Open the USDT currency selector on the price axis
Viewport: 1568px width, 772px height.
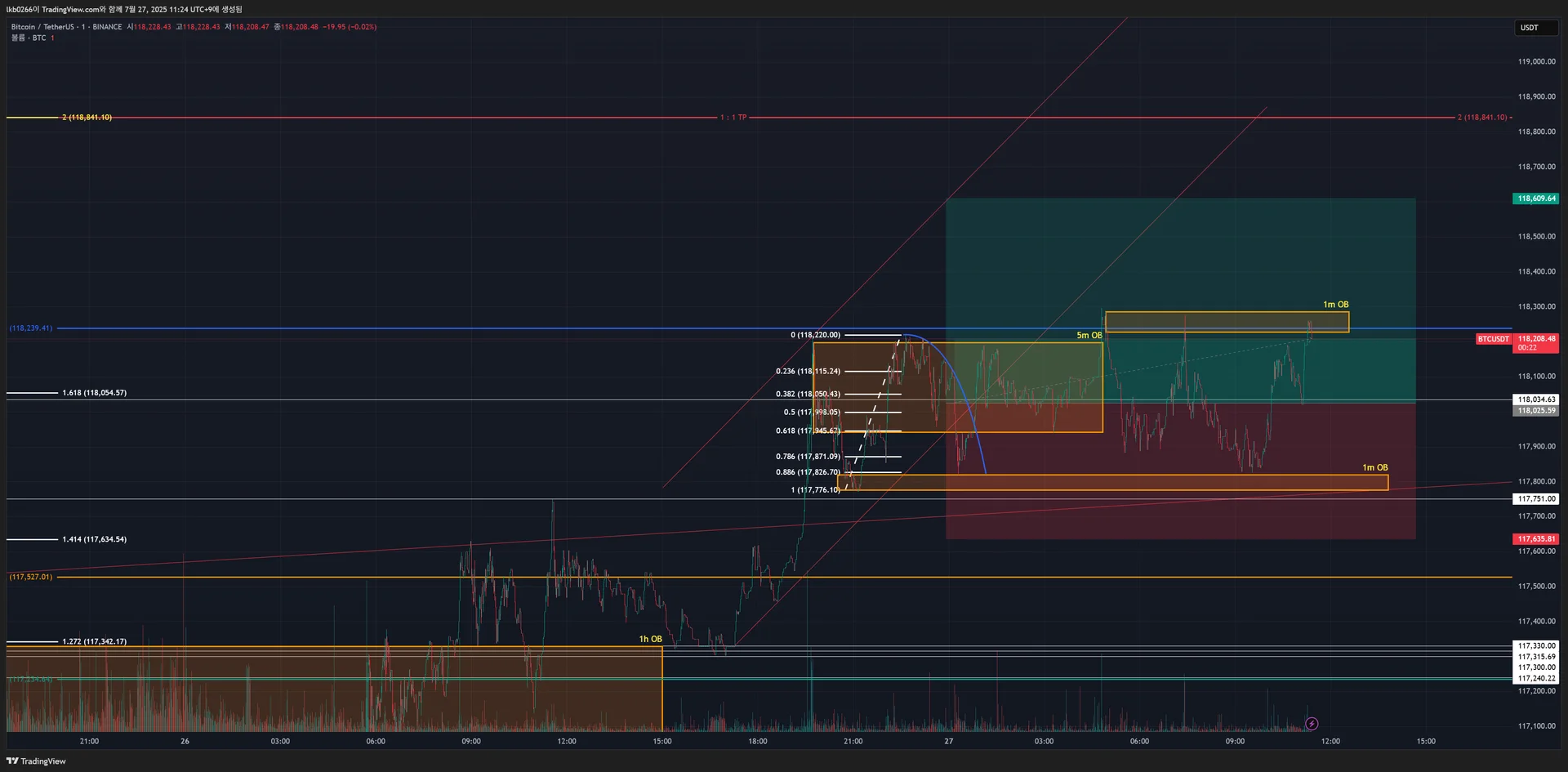click(1536, 28)
